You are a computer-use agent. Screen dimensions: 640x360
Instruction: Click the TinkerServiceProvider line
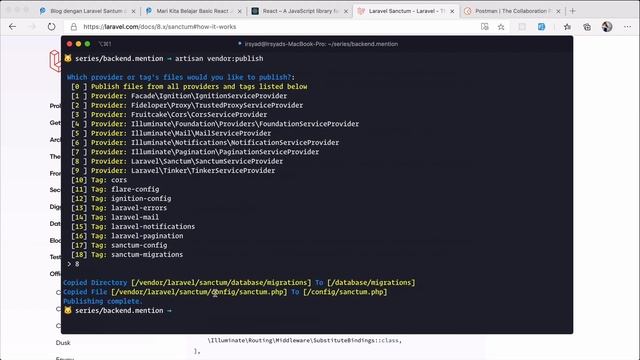tap(173, 171)
